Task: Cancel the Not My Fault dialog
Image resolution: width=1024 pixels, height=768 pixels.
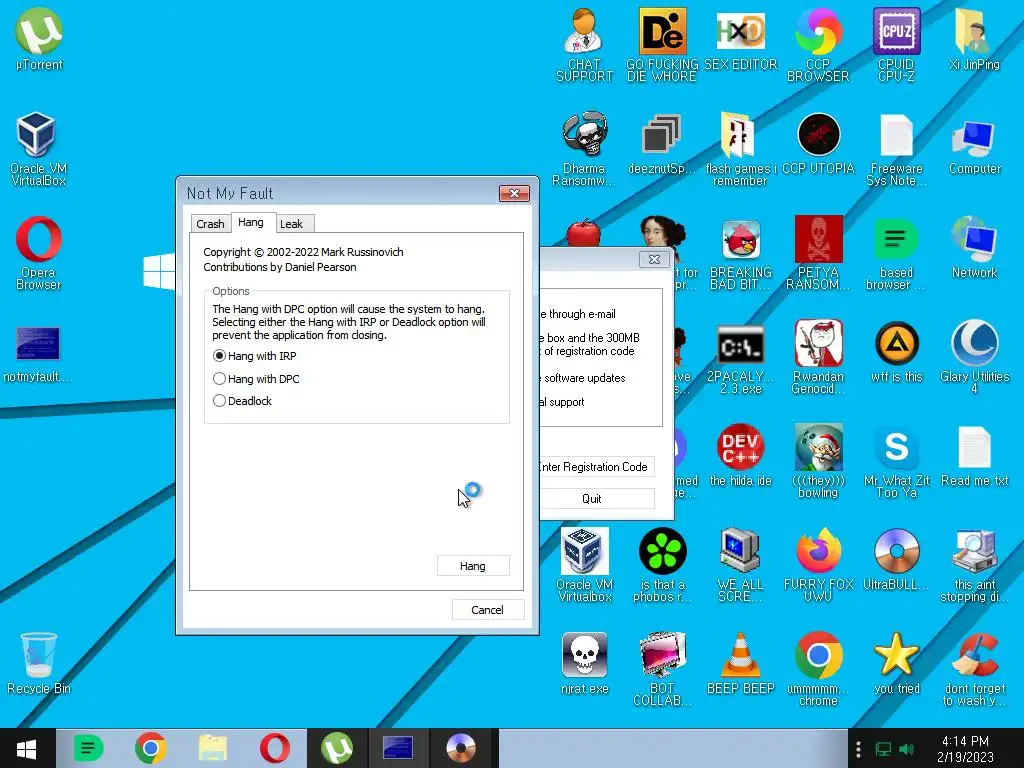Action: (487, 609)
